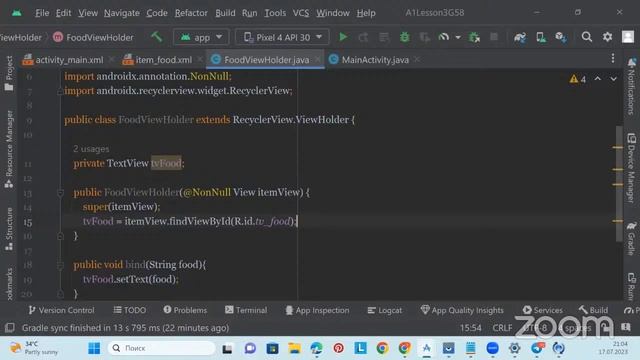The height and width of the screenshot is (360, 640).
Task: Fold the FoodViewHolder constructor at line 13
Action: click(x=60, y=193)
